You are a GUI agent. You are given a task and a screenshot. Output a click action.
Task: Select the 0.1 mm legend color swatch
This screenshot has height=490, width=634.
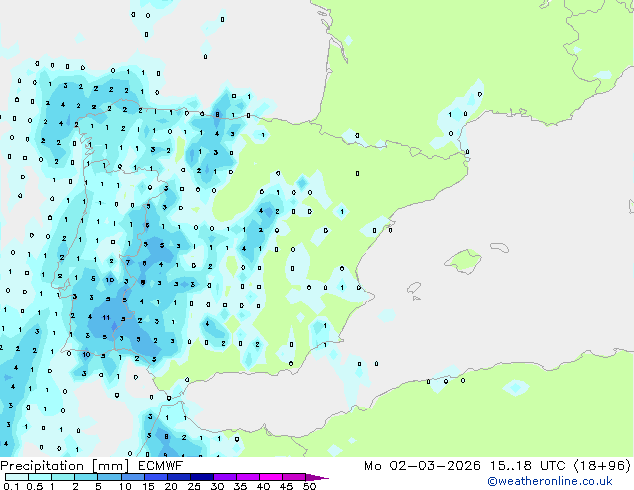17,477
